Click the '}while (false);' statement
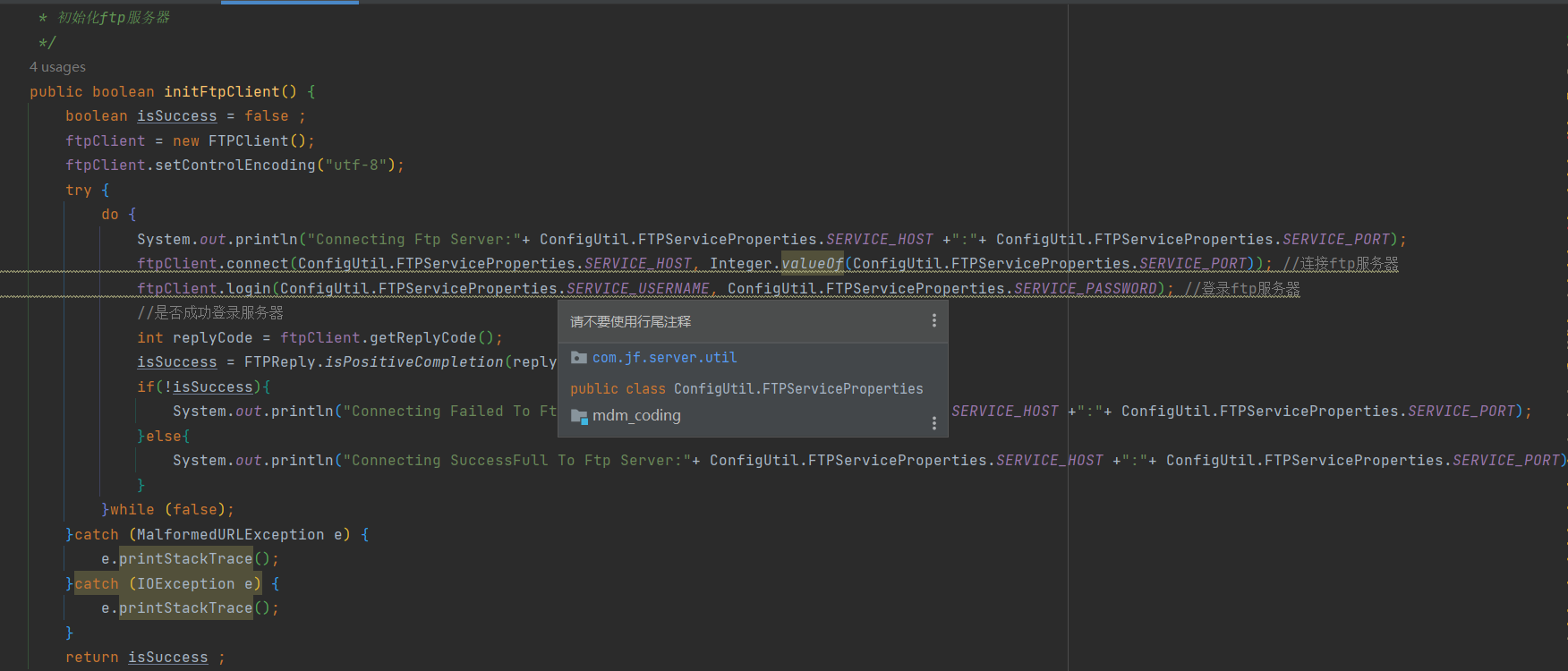Image resolution: width=1568 pixels, height=671 pixels. pyautogui.click(x=168, y=510)
